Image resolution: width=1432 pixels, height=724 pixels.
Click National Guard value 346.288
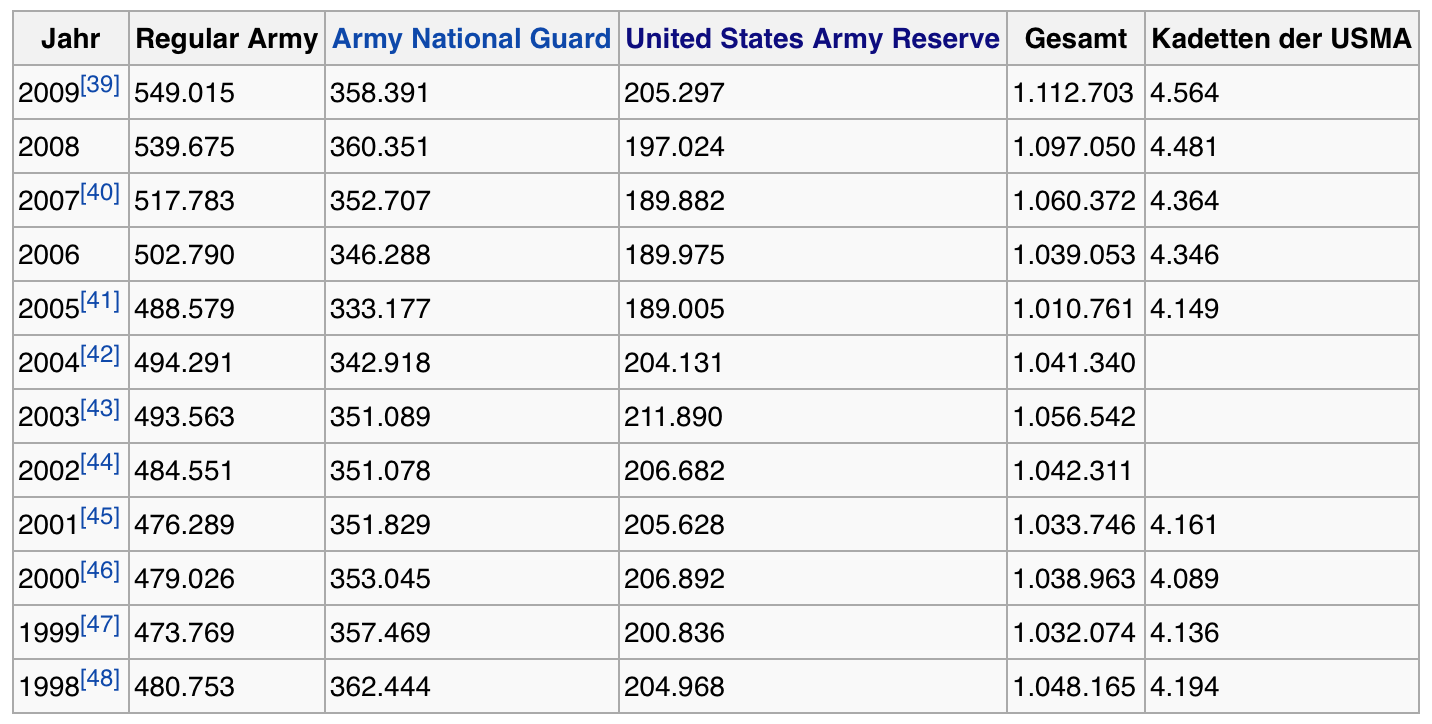[x=380, y=255]
